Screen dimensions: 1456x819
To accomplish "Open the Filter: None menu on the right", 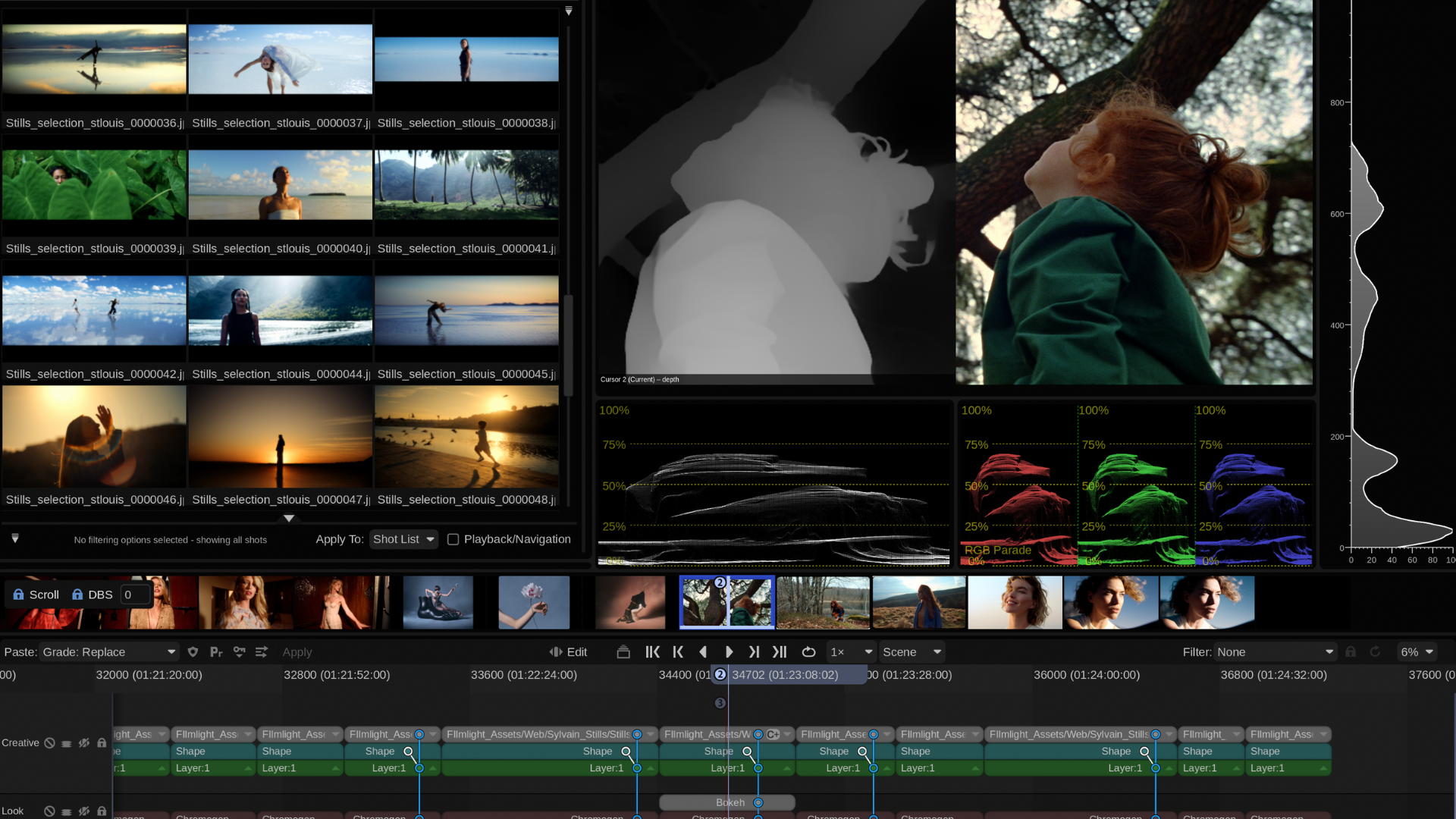I will click(1274, 651).
